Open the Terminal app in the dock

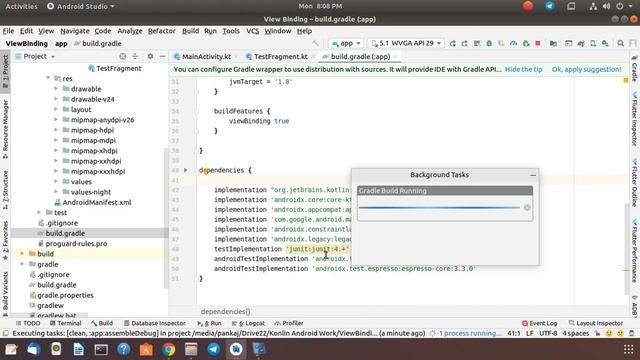tap(101, 349)
